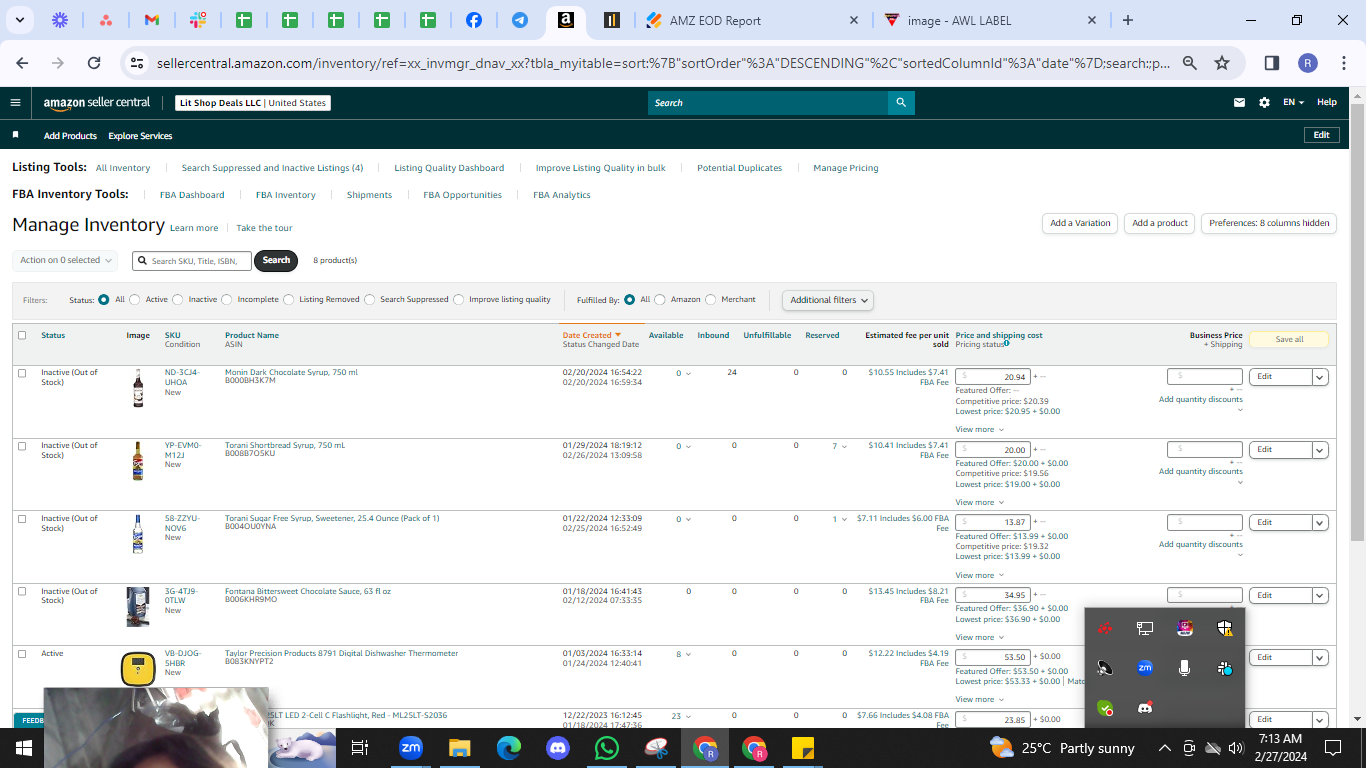
Task: Click the Amazon Seller Central logo
Action: coord(97,102)
